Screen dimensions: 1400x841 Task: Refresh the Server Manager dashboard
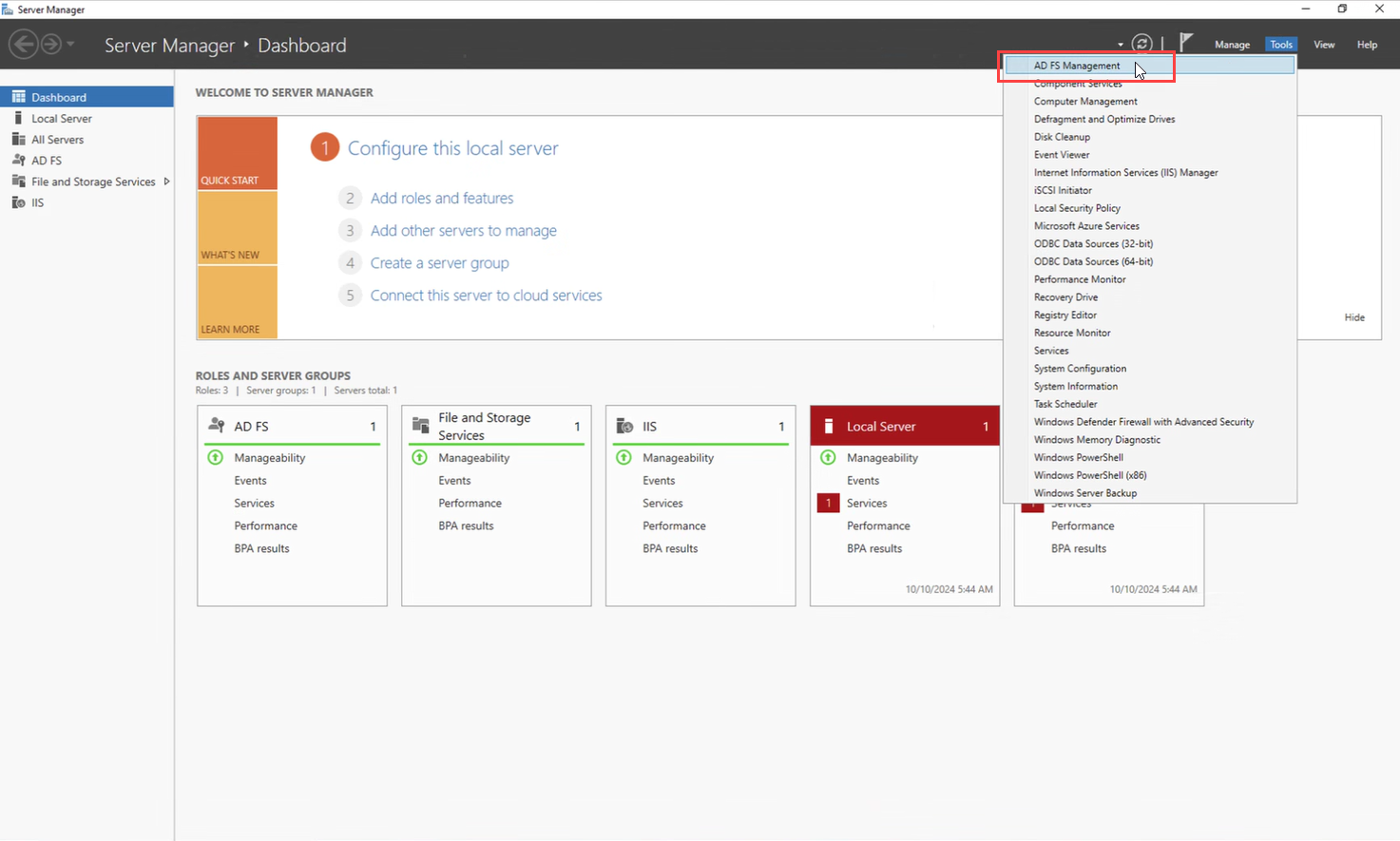1142,44
